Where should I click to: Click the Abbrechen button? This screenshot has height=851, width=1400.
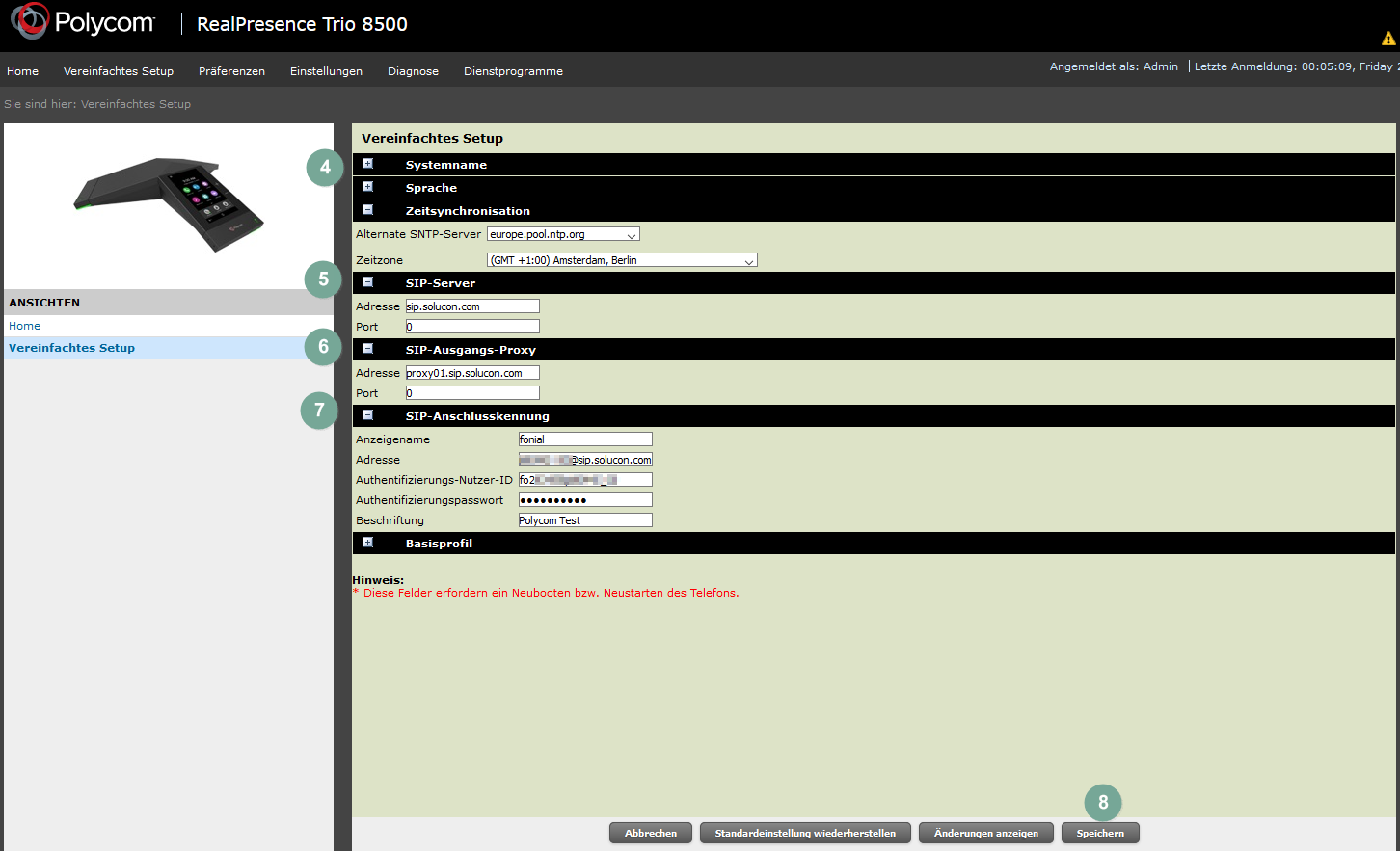pyautogui.click(x=651, y=833)
